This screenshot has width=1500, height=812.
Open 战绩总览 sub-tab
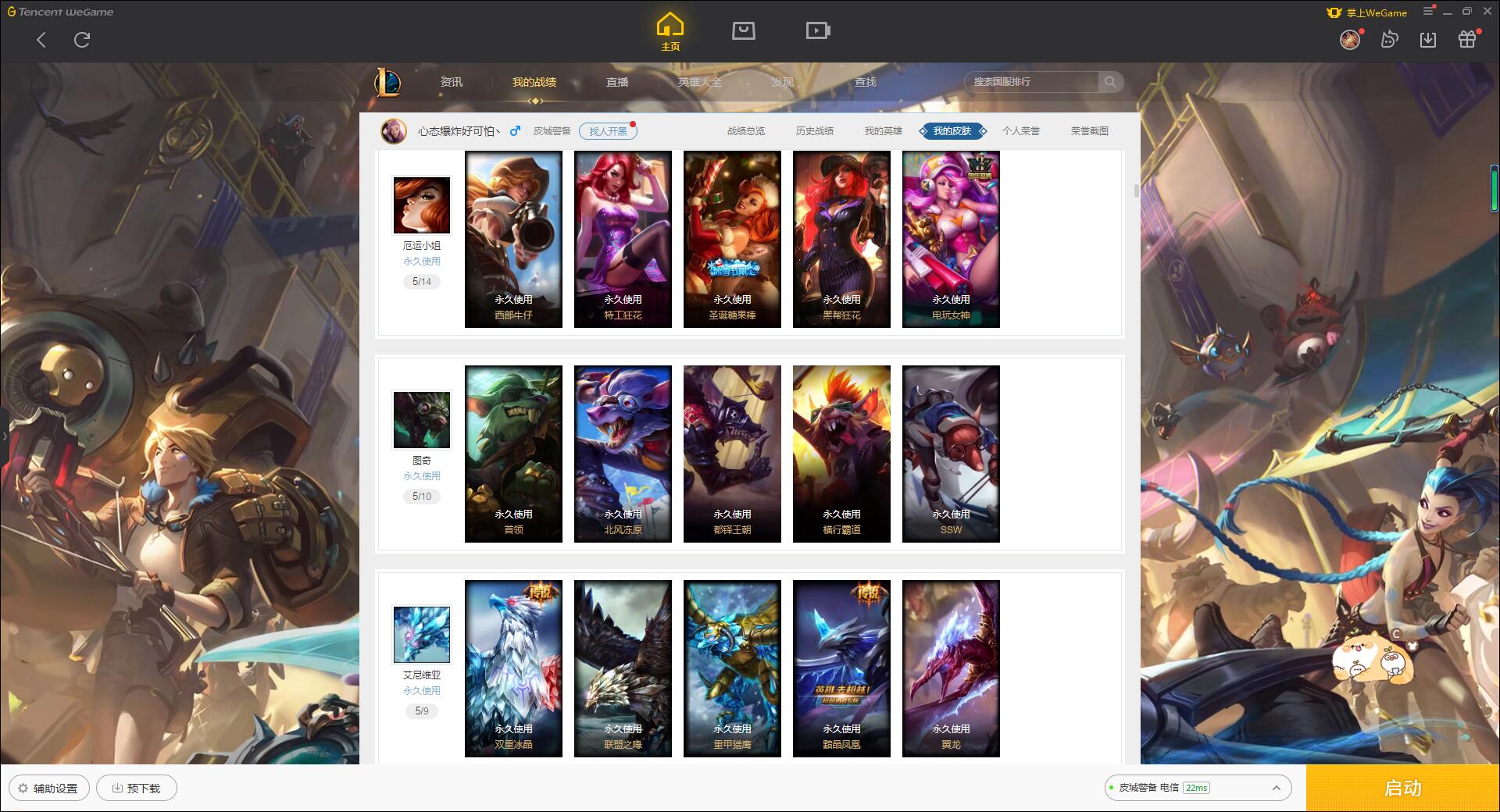(x=746, y=131)
